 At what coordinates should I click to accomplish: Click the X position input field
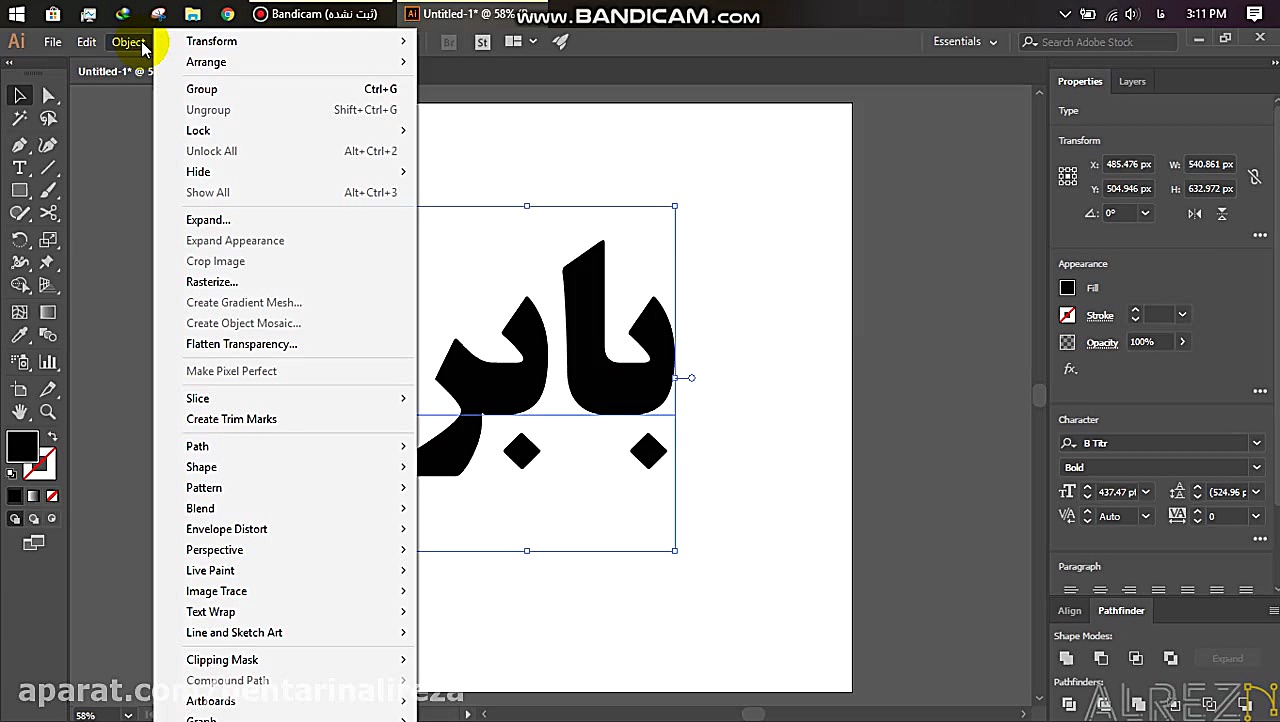[x=1129, y=164]
